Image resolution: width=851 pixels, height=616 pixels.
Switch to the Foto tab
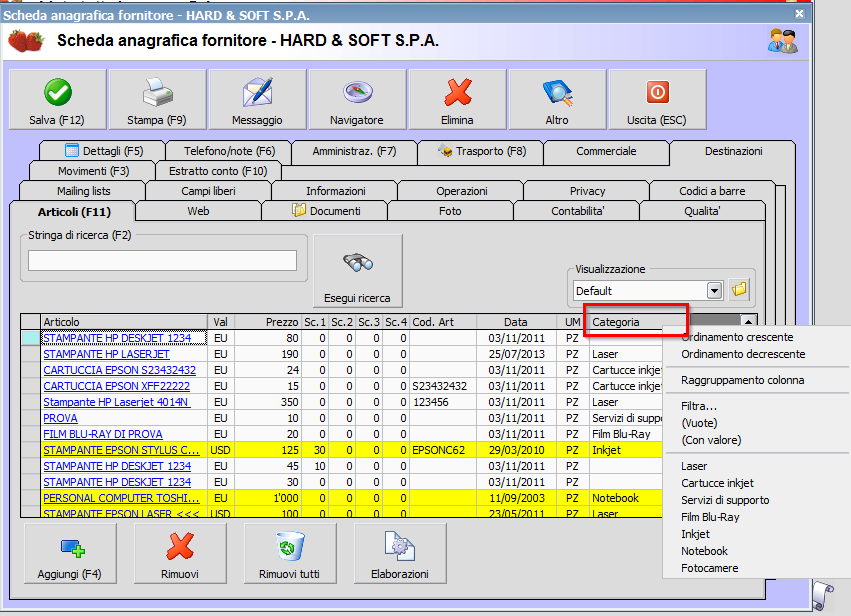click(x=450, y=211)
